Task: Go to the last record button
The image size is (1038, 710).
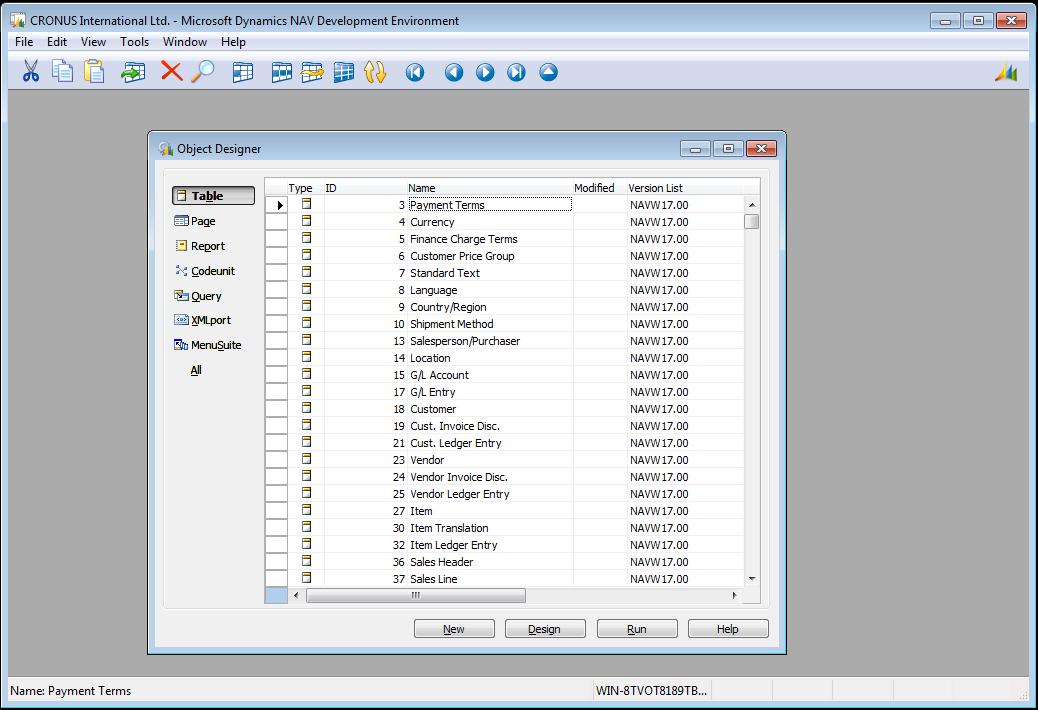Action: [516, 72]
